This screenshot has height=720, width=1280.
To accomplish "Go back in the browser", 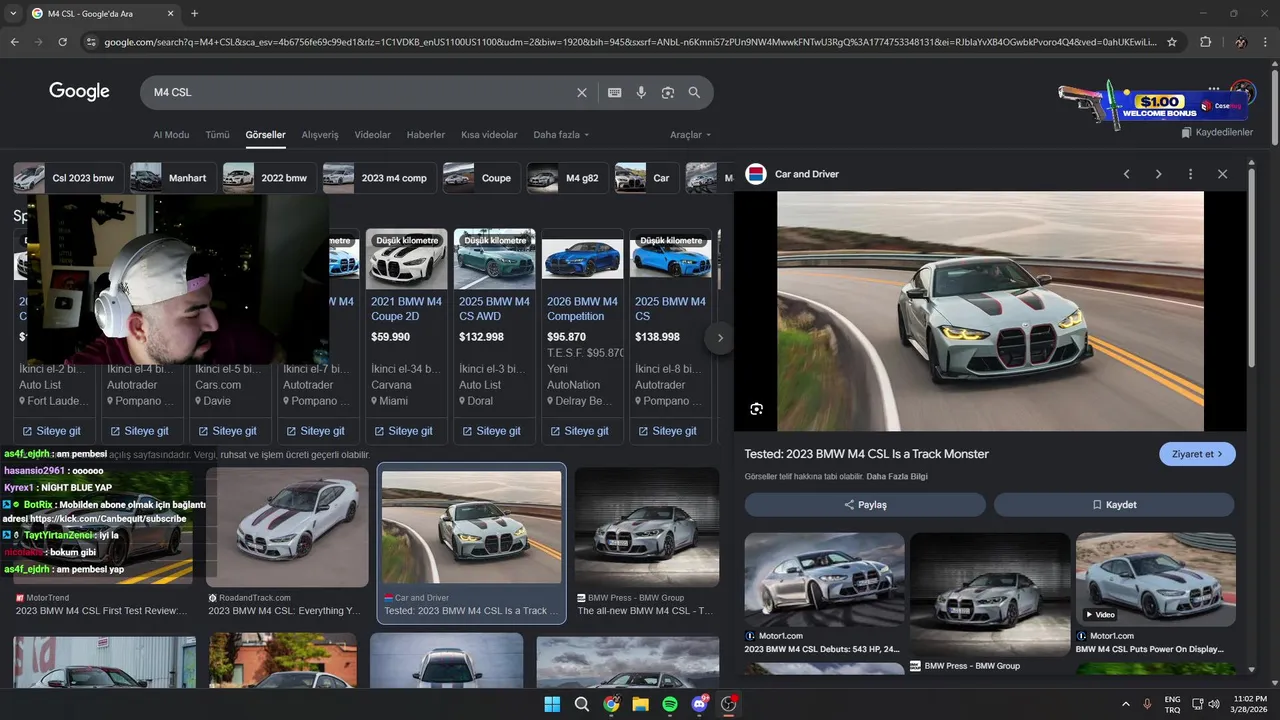I will click(x=14, y=42).
